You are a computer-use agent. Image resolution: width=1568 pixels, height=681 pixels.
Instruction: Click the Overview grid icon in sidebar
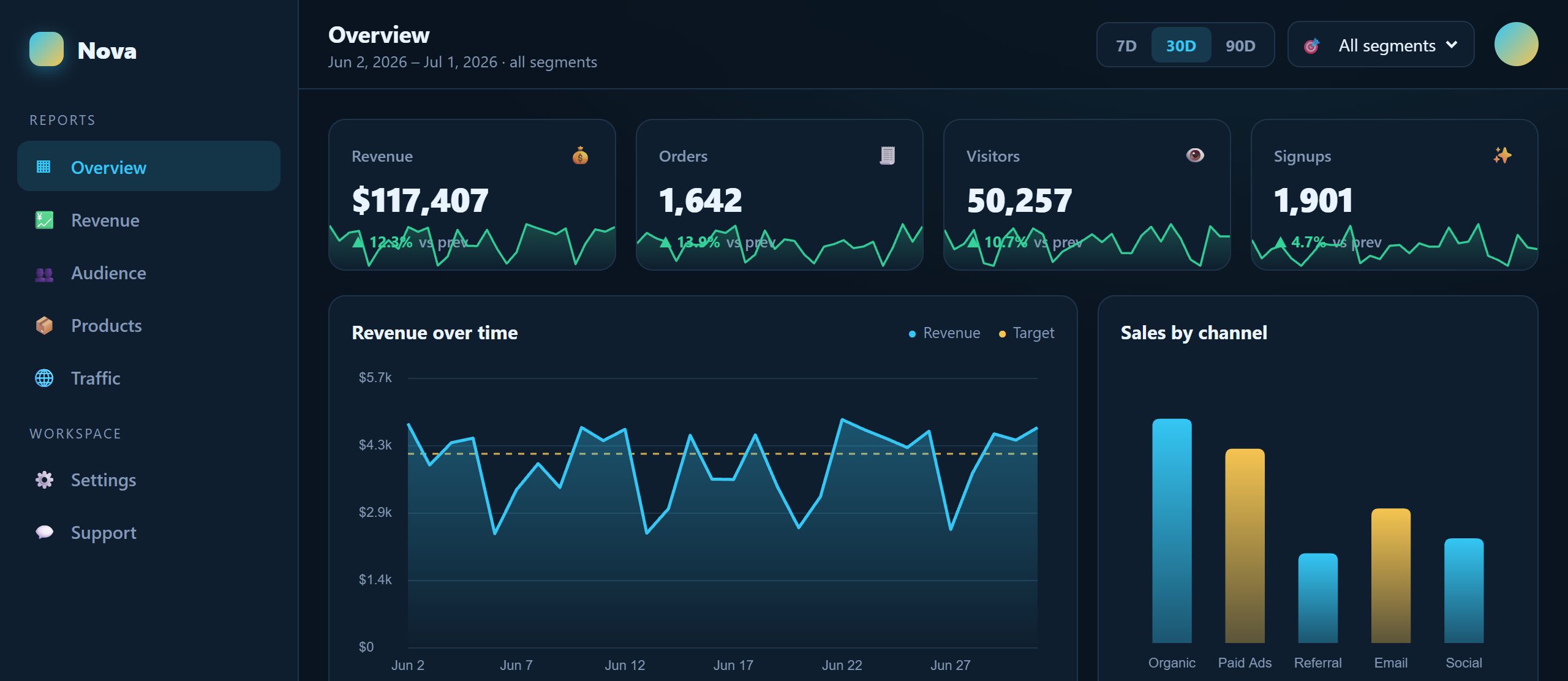tap(43, 167)
